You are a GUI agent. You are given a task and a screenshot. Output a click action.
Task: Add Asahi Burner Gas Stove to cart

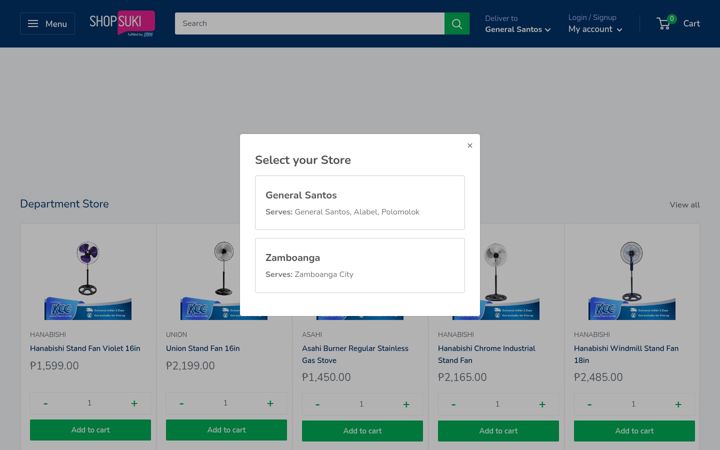362,431
